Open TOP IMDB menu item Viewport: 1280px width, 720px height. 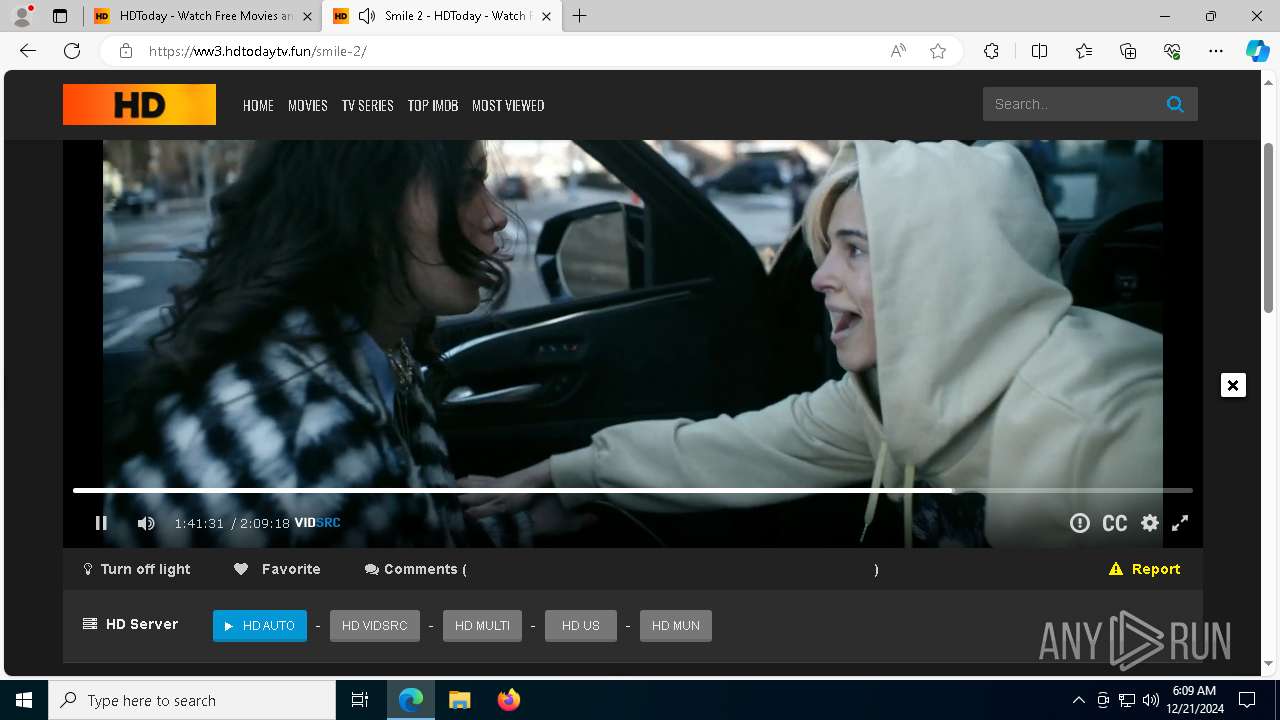pyautogui.click(x=433, y=105)
